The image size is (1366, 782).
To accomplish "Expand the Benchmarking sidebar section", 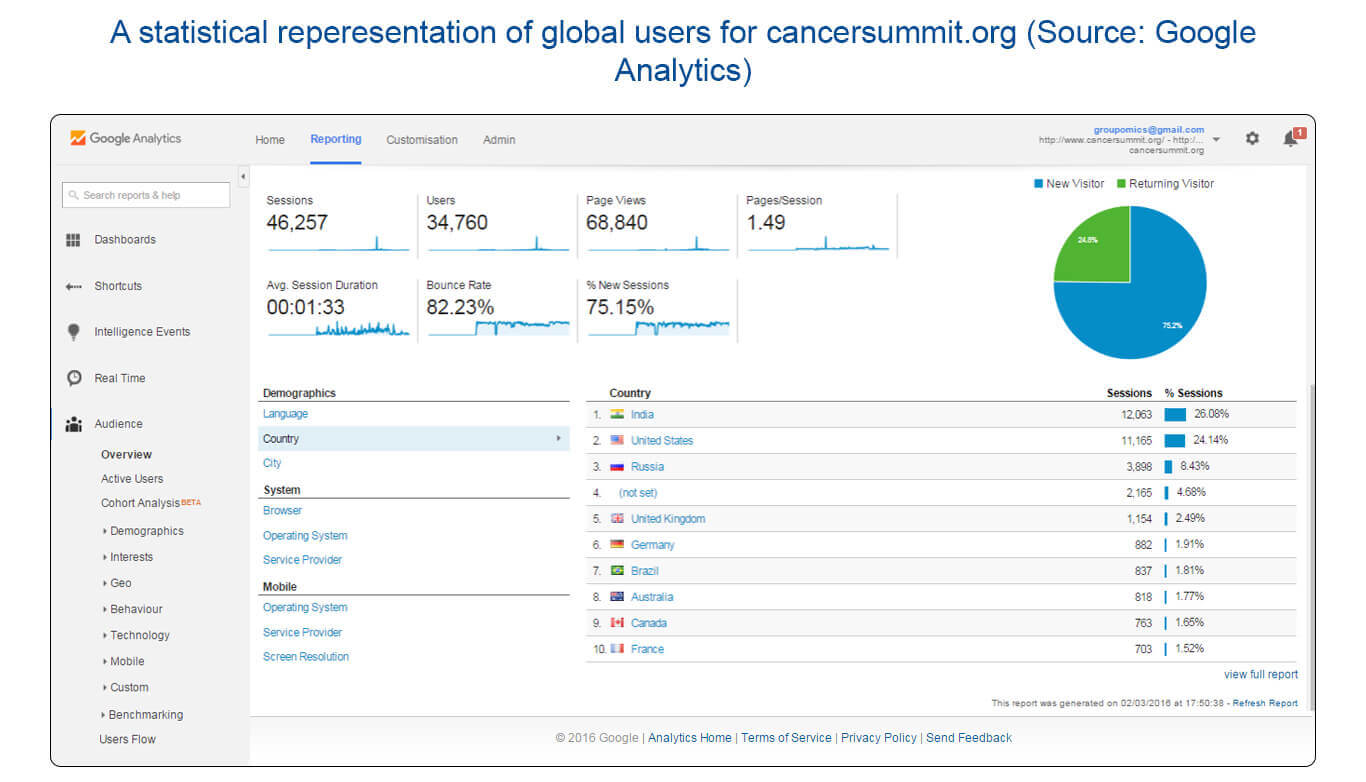I will (x=145, y=715).
